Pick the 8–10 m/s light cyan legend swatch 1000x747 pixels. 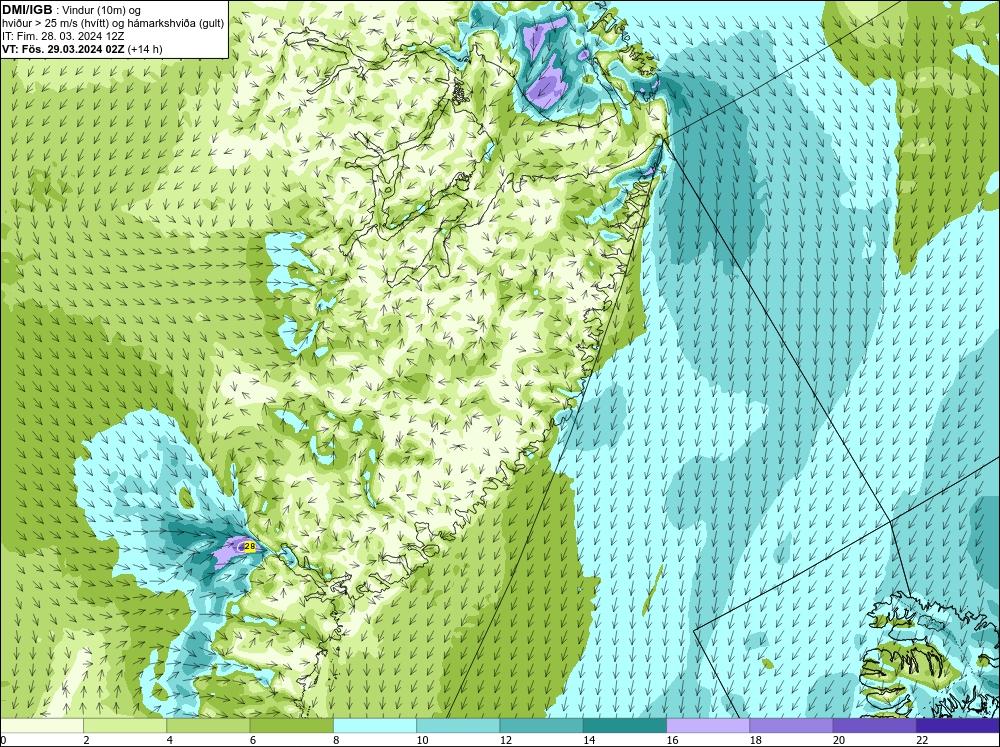pyautogui.click(x=375, y=725)
